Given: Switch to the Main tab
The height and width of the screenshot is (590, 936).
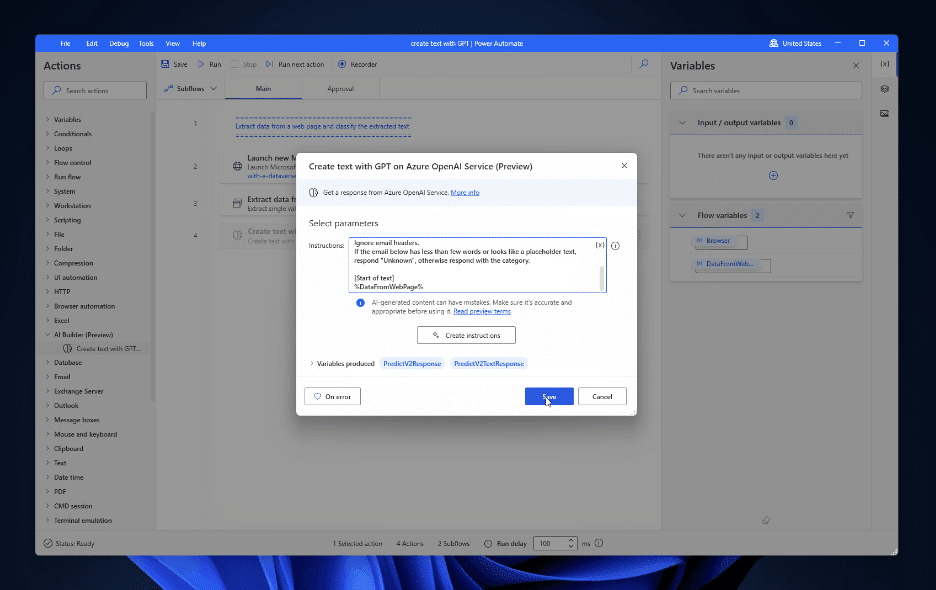Looking at the screenshot, I should pos(263,88).
